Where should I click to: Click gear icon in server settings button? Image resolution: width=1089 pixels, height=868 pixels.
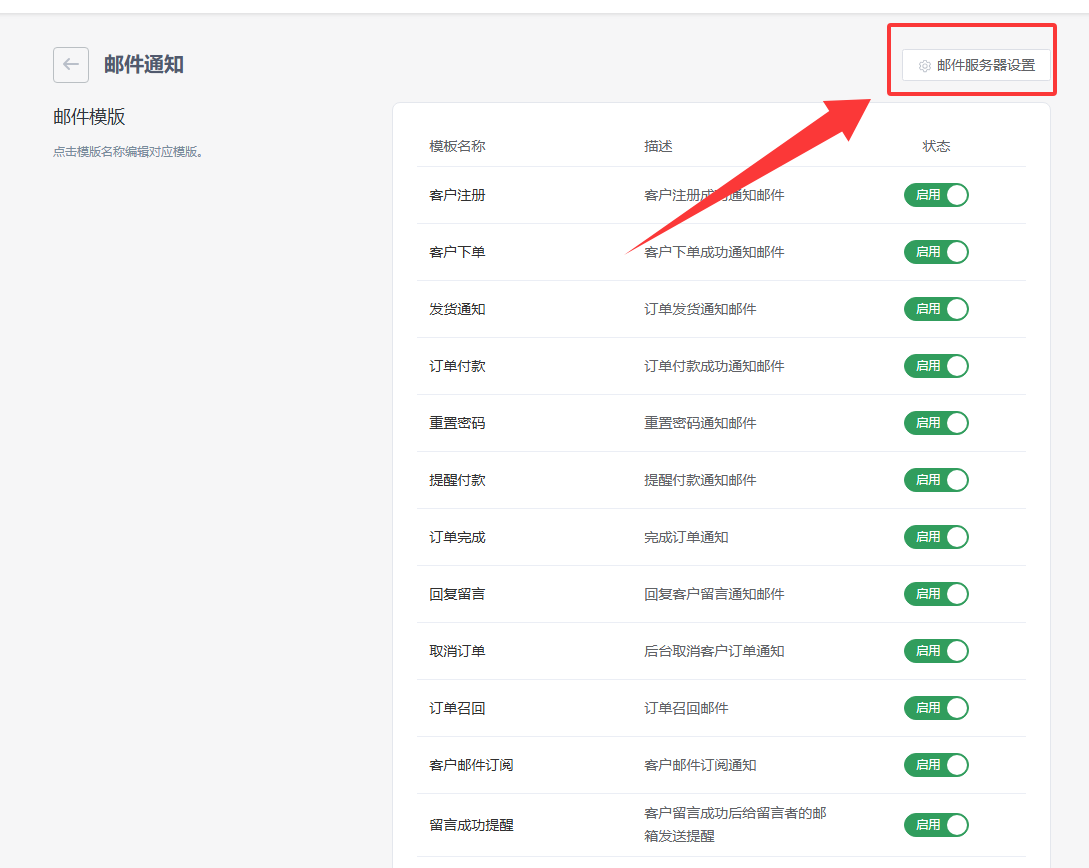pyautogui.click(x=925, y=66)
